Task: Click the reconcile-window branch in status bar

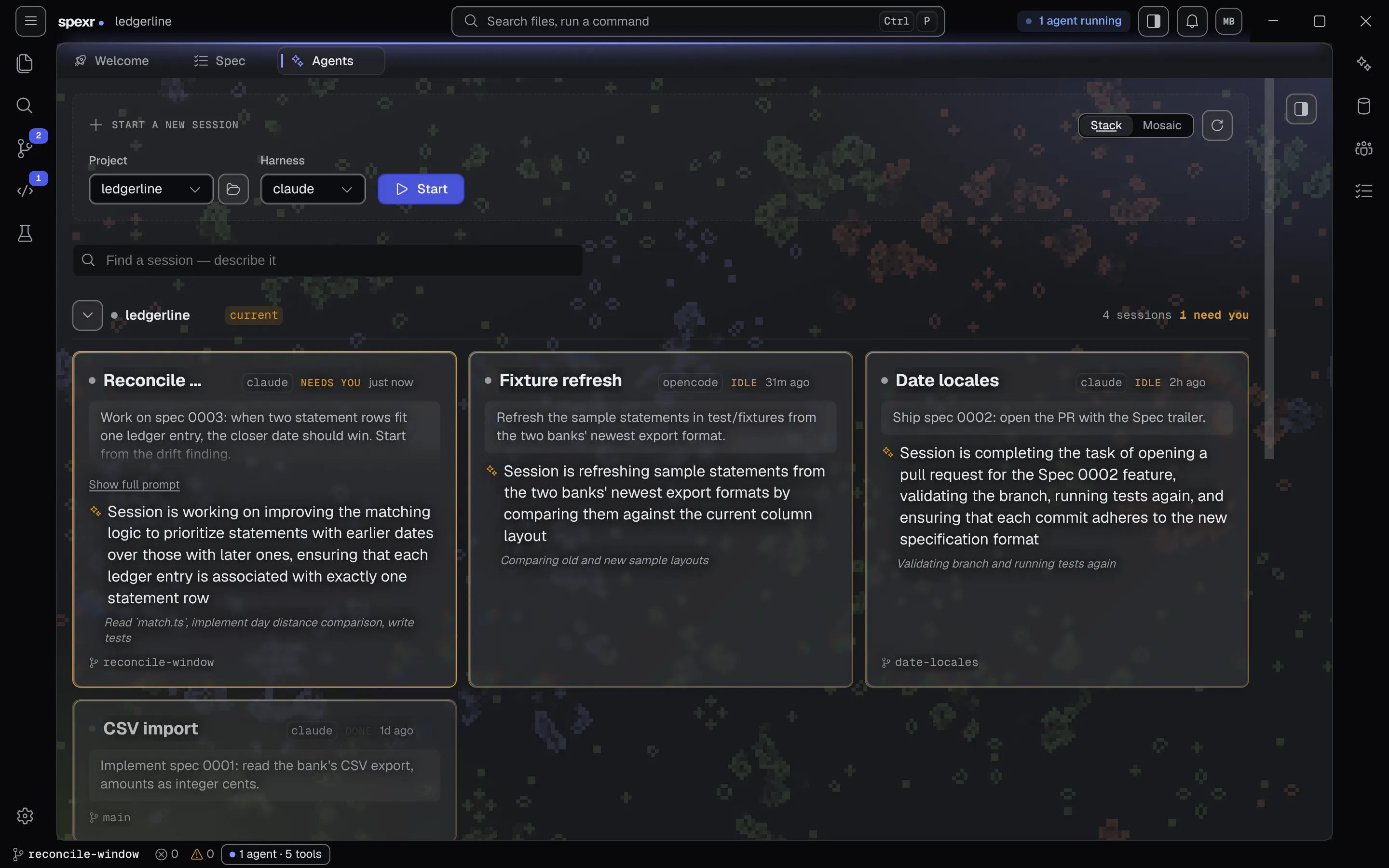Action: point(76,854)
